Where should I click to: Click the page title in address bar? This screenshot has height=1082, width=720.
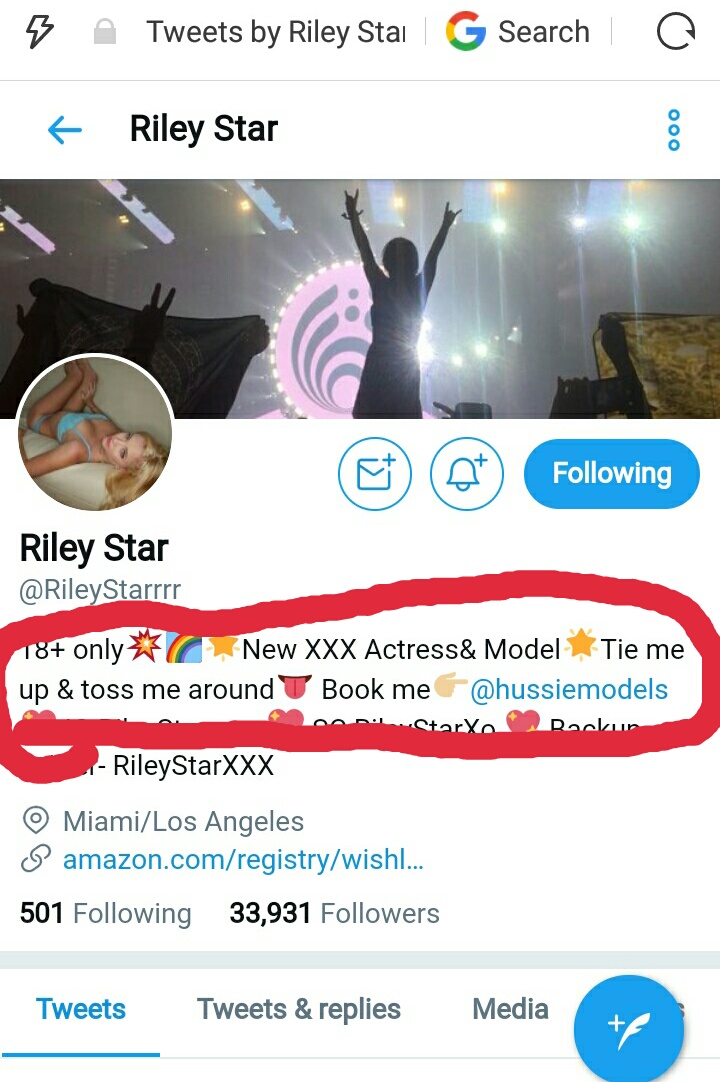pyautogui.click(x=276, y=32)
